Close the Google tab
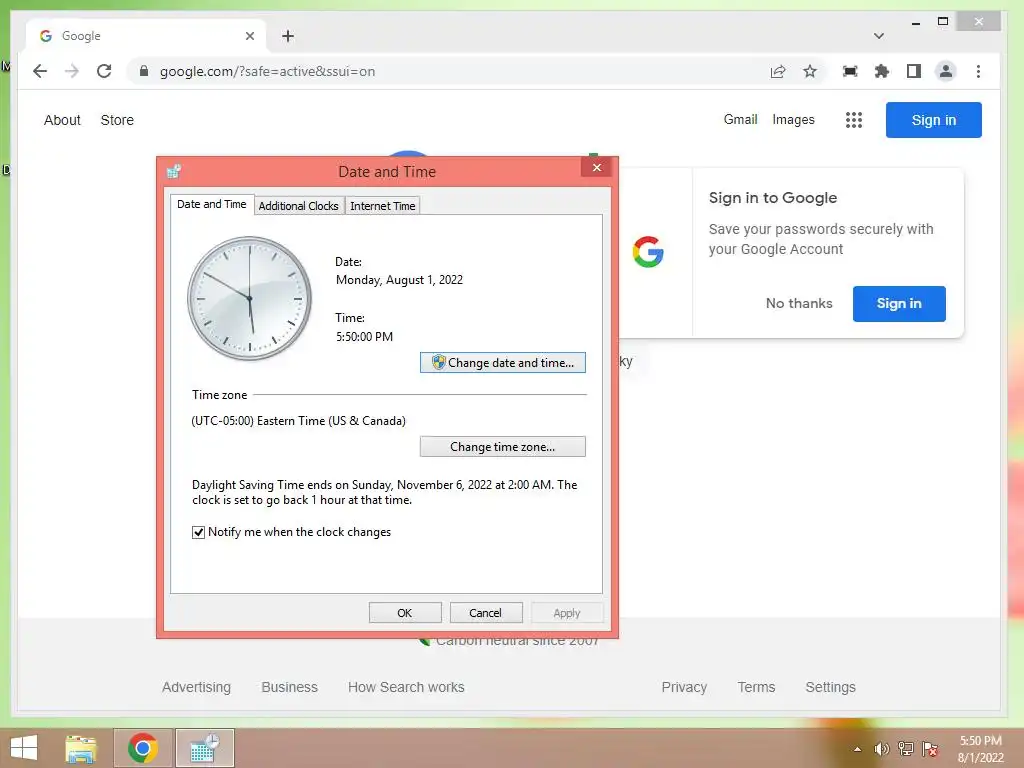 point(249,36)
